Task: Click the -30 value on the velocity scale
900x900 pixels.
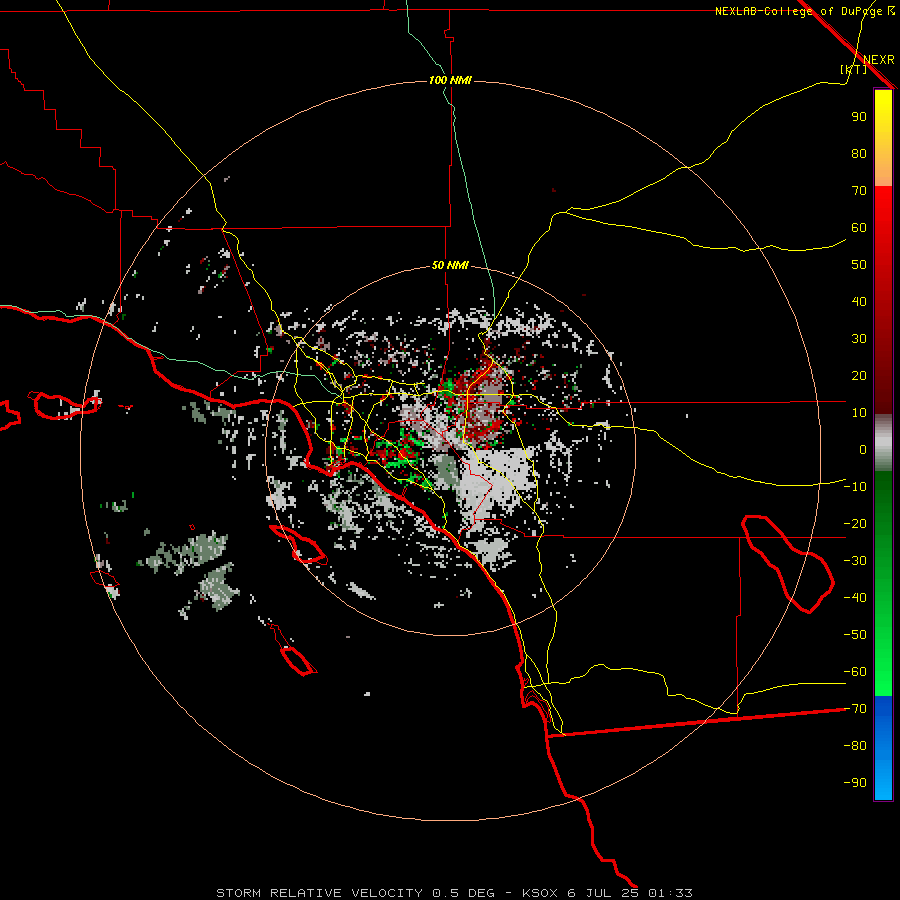Action: [x=855, y=561]
